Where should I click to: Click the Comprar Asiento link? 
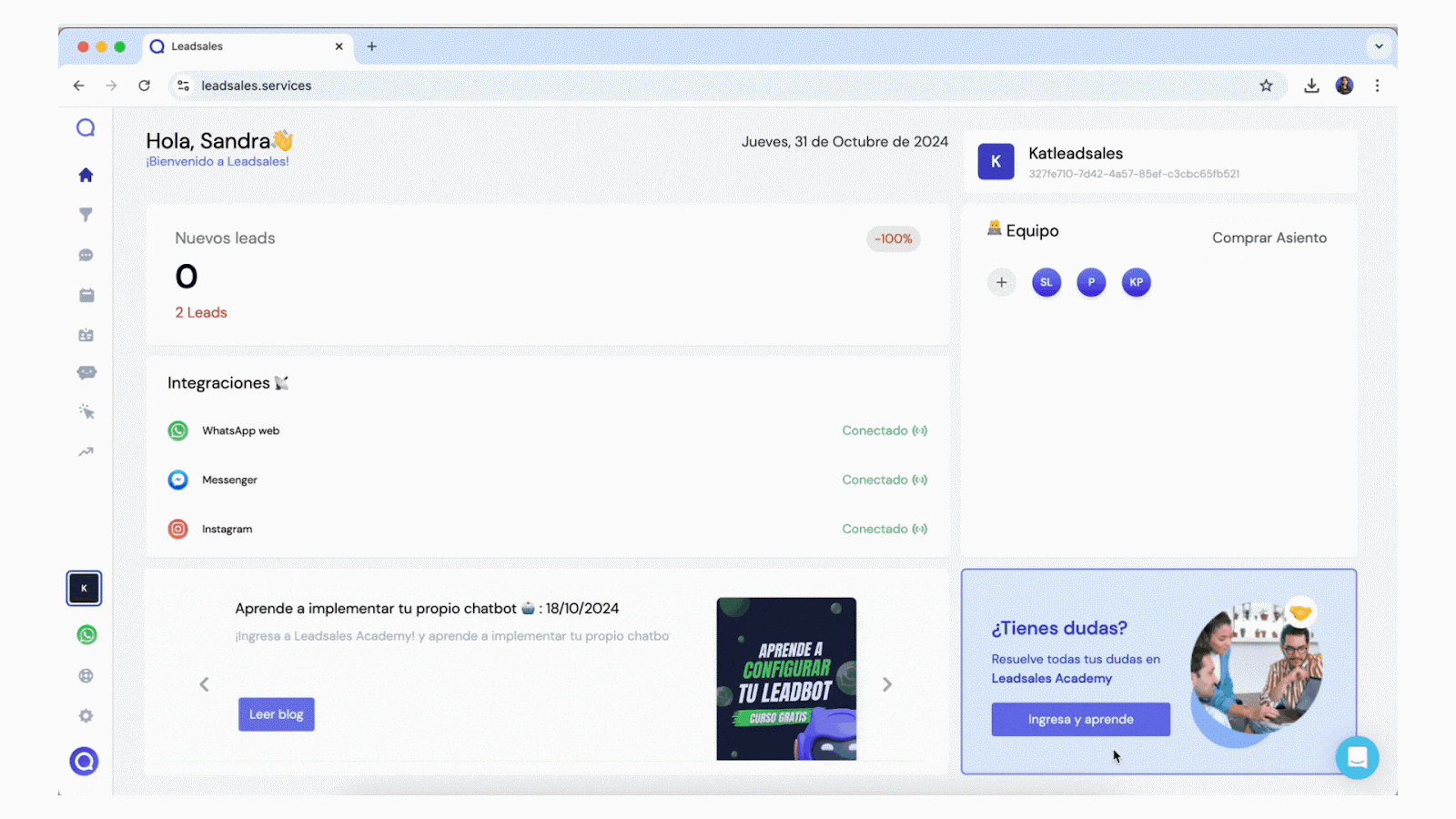coord(1269,238)
